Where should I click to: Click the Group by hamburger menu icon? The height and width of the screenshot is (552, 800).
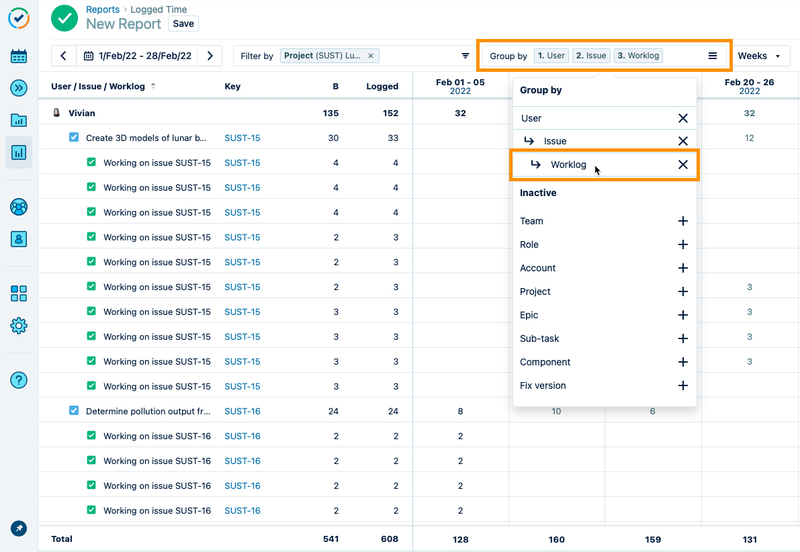712,56
